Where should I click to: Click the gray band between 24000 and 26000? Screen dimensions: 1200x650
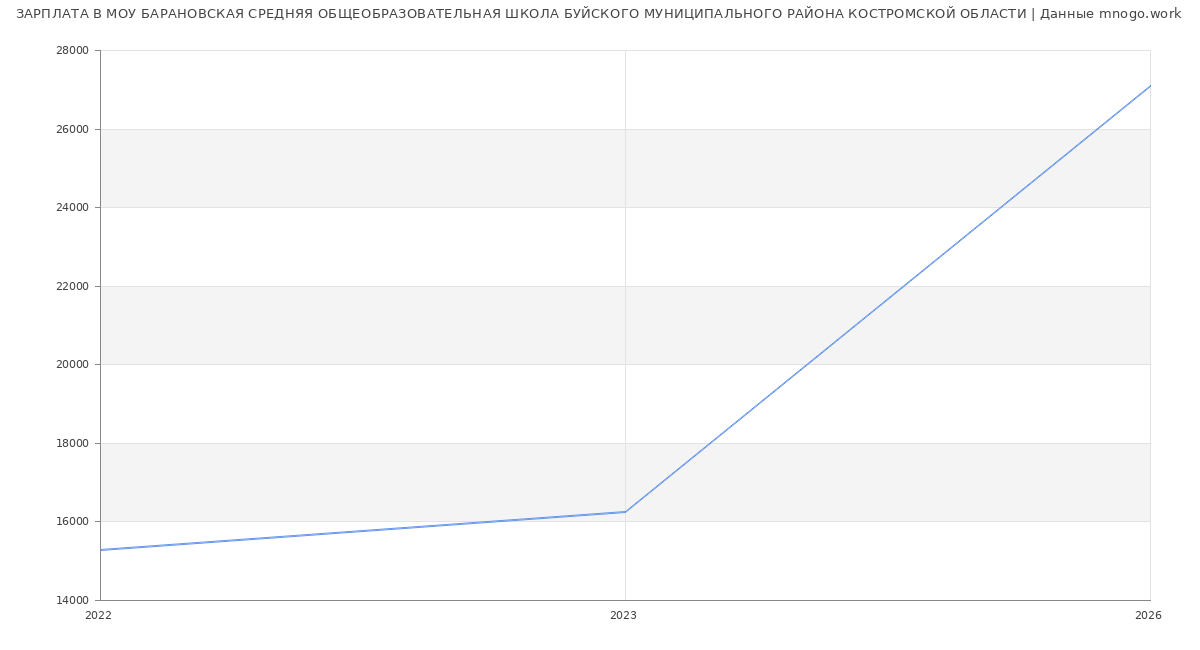400,168
